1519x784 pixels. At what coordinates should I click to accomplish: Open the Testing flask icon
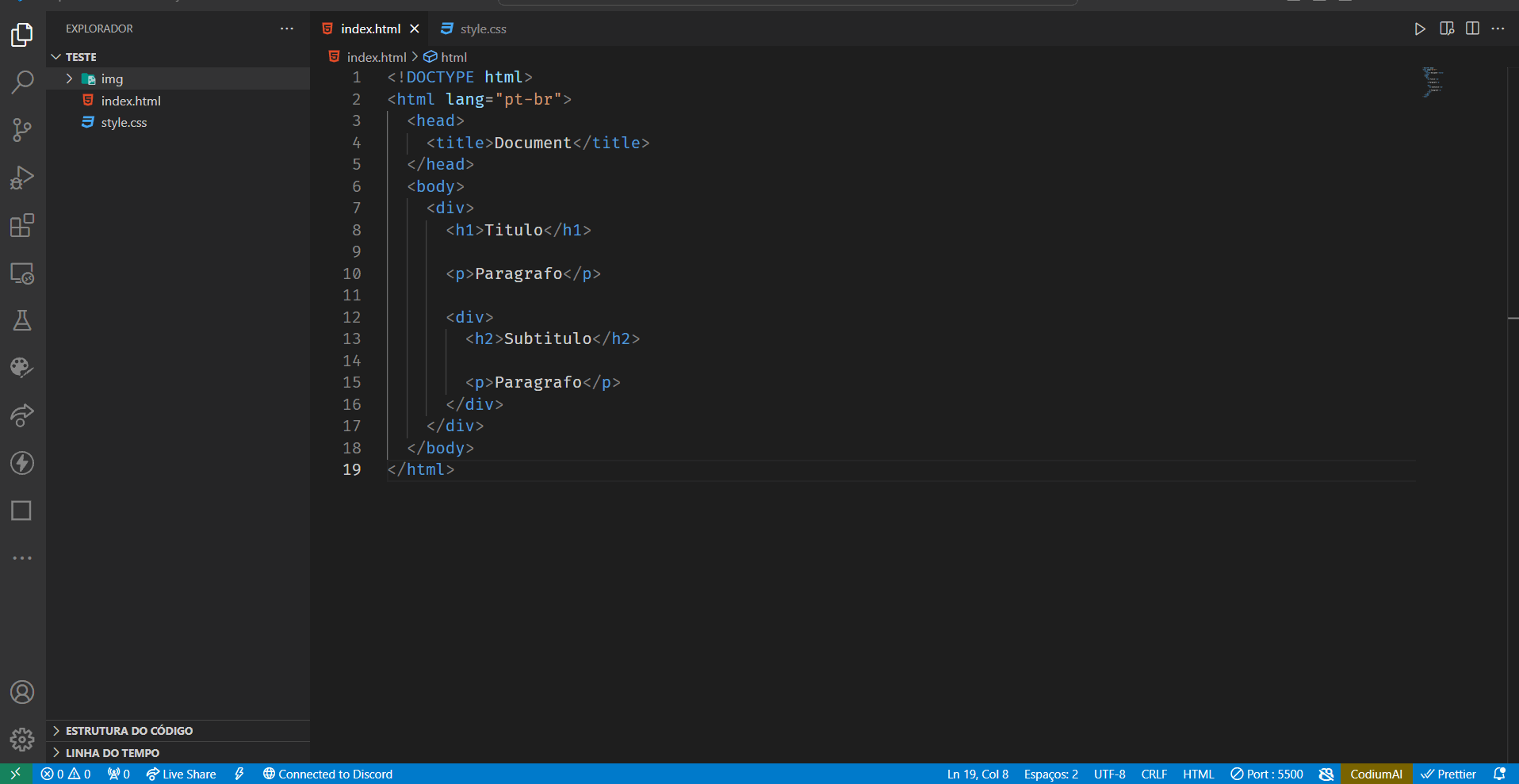click(x=22, y=320)
